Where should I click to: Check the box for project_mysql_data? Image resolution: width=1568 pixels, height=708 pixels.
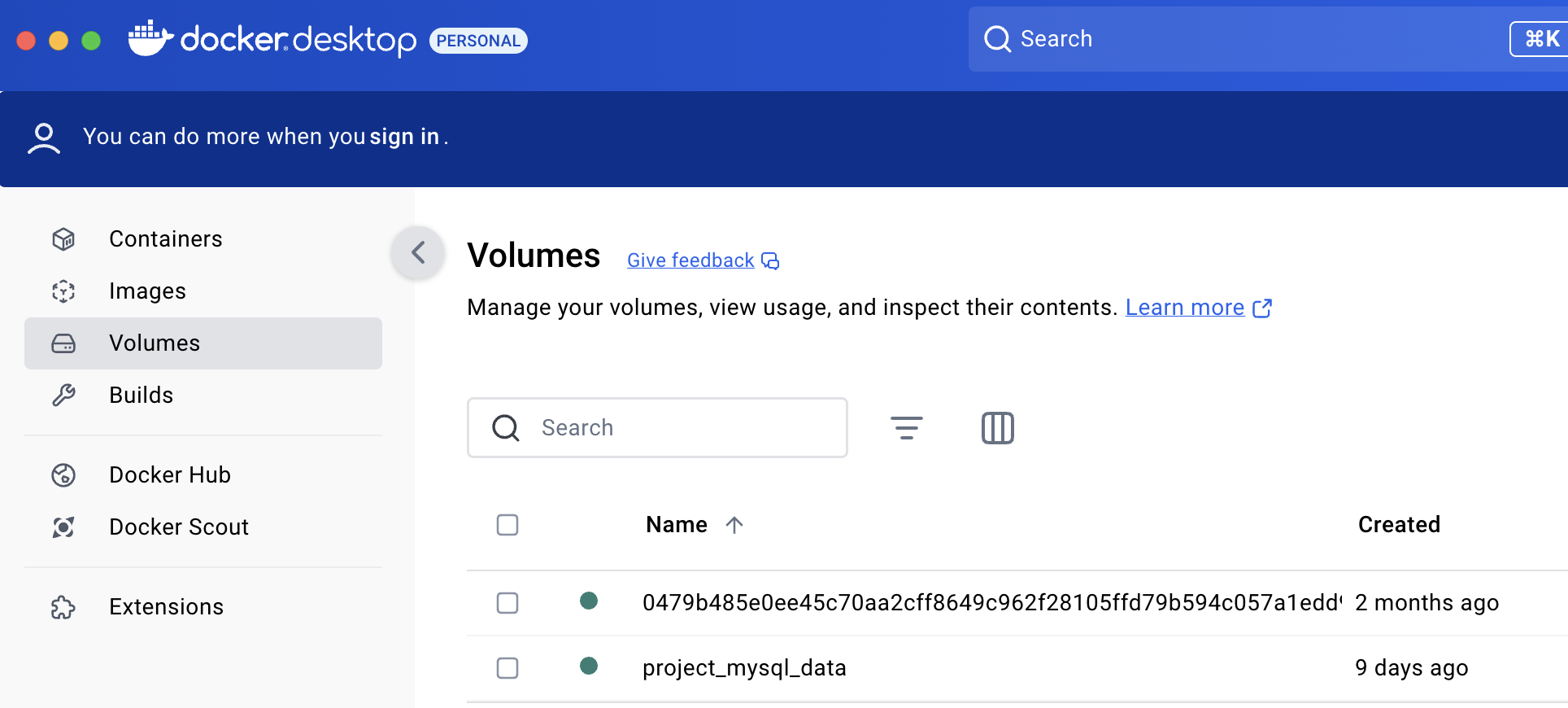[507, 668]
